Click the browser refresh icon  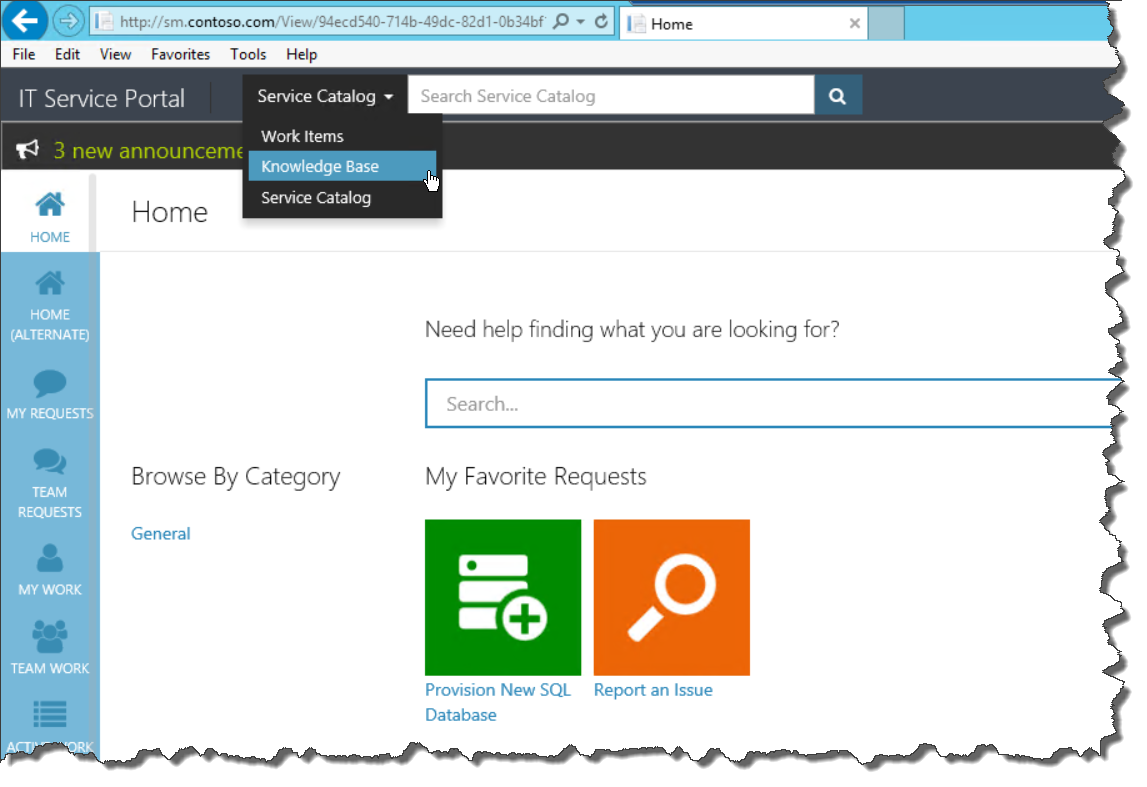pyautogui.click(x=601, y=21)
